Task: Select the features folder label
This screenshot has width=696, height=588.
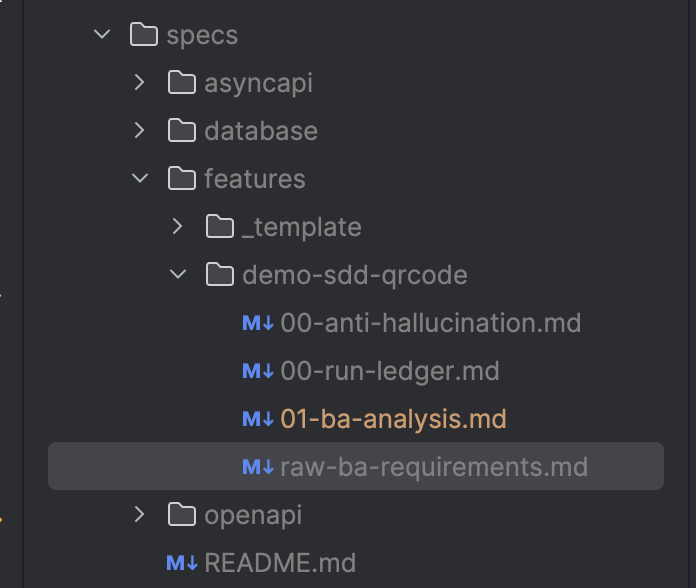Action: (254, 179)
